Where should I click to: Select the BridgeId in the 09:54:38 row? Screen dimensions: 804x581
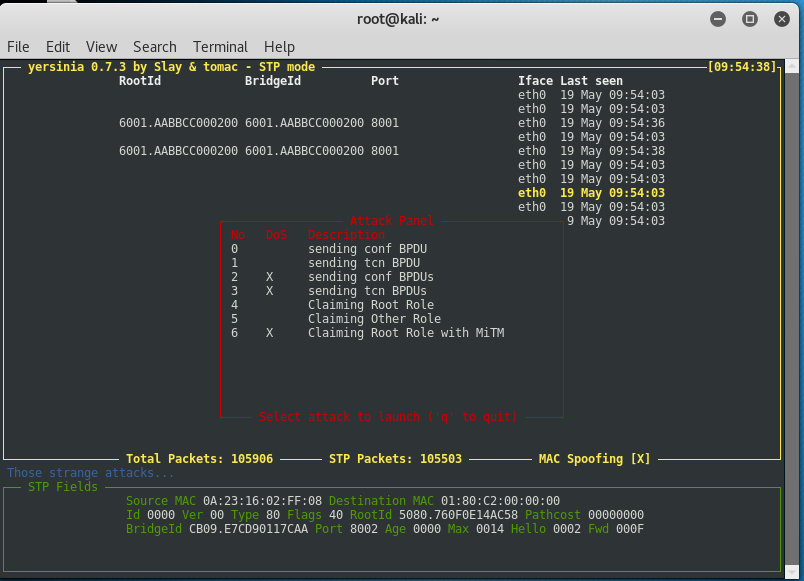pos(305,151)
